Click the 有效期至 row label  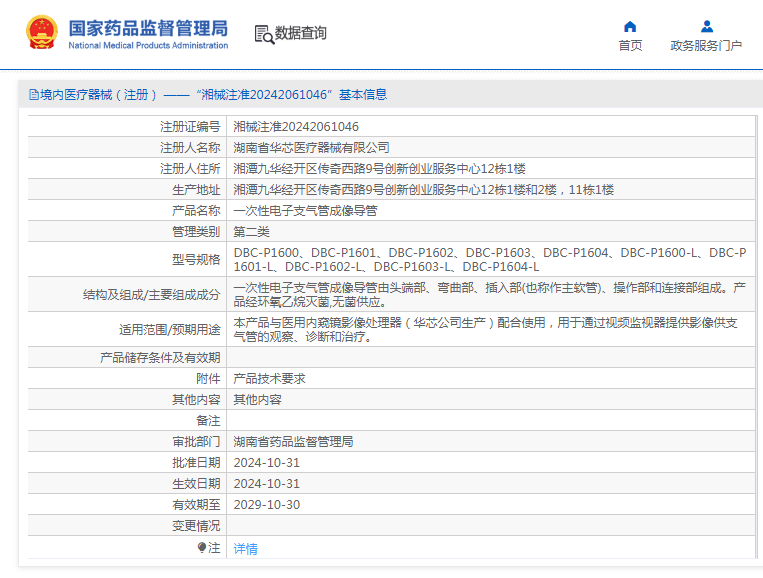pyautogui.click(x=196, y=505)
